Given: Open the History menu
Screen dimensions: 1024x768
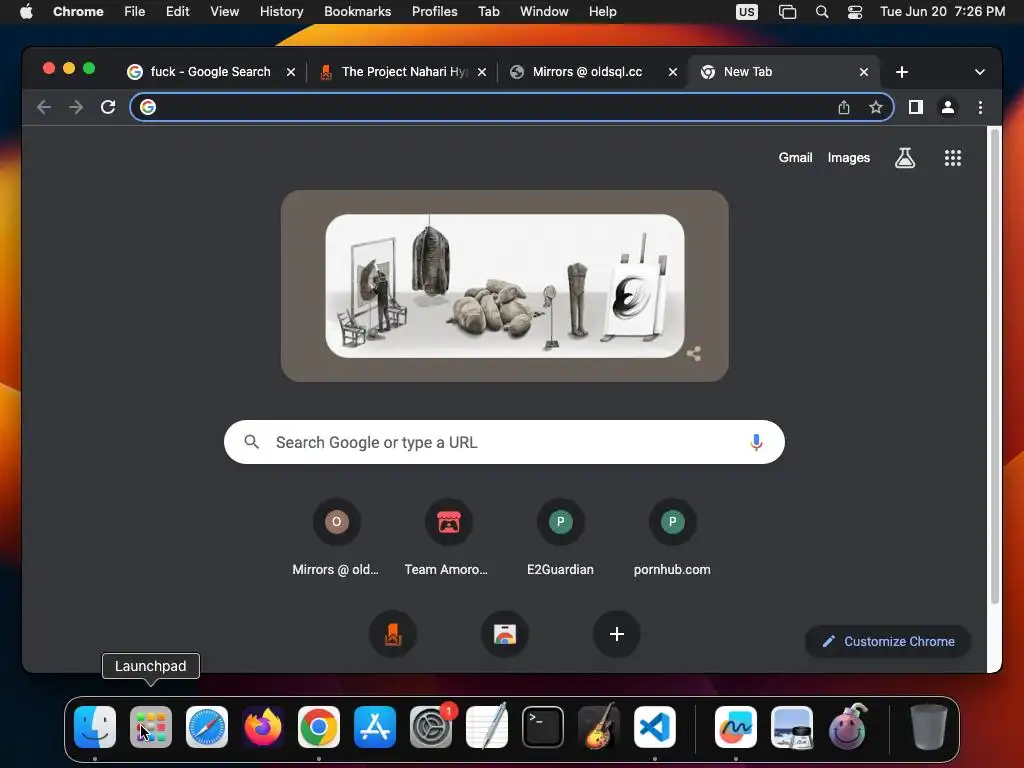Looking at the screenshot, I should click(x=281, y=12).
